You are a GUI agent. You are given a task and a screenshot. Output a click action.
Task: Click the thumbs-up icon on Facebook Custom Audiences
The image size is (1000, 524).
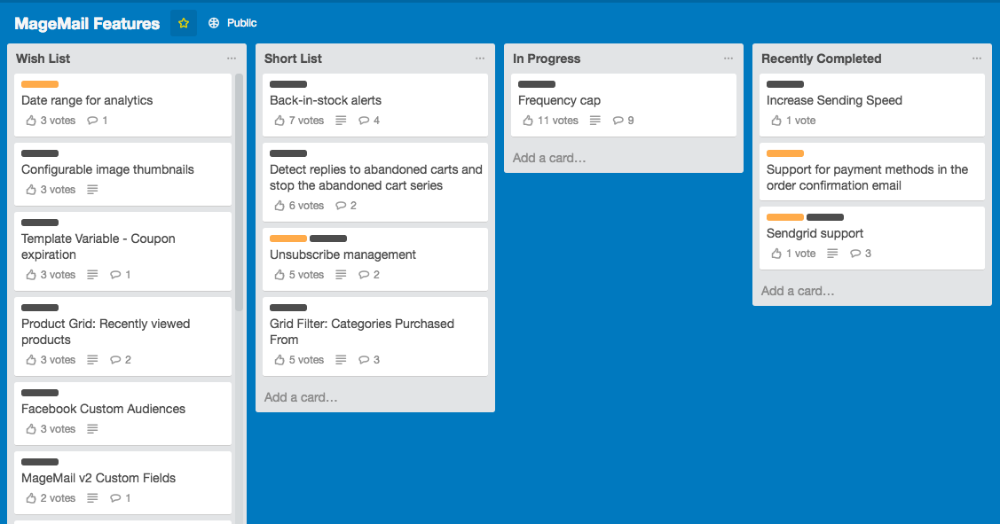31,429
